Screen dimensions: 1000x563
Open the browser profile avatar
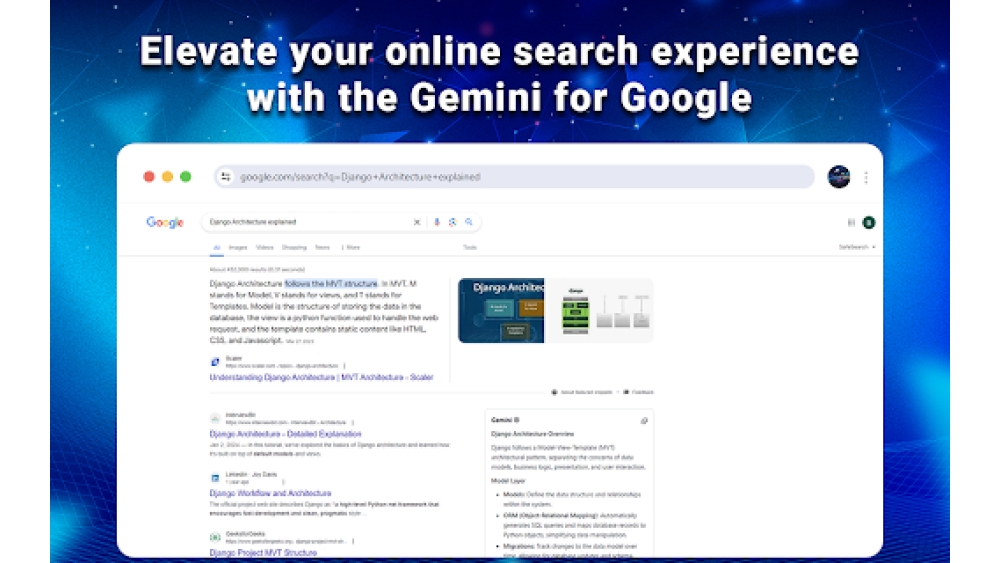click(x=839, y=177)
